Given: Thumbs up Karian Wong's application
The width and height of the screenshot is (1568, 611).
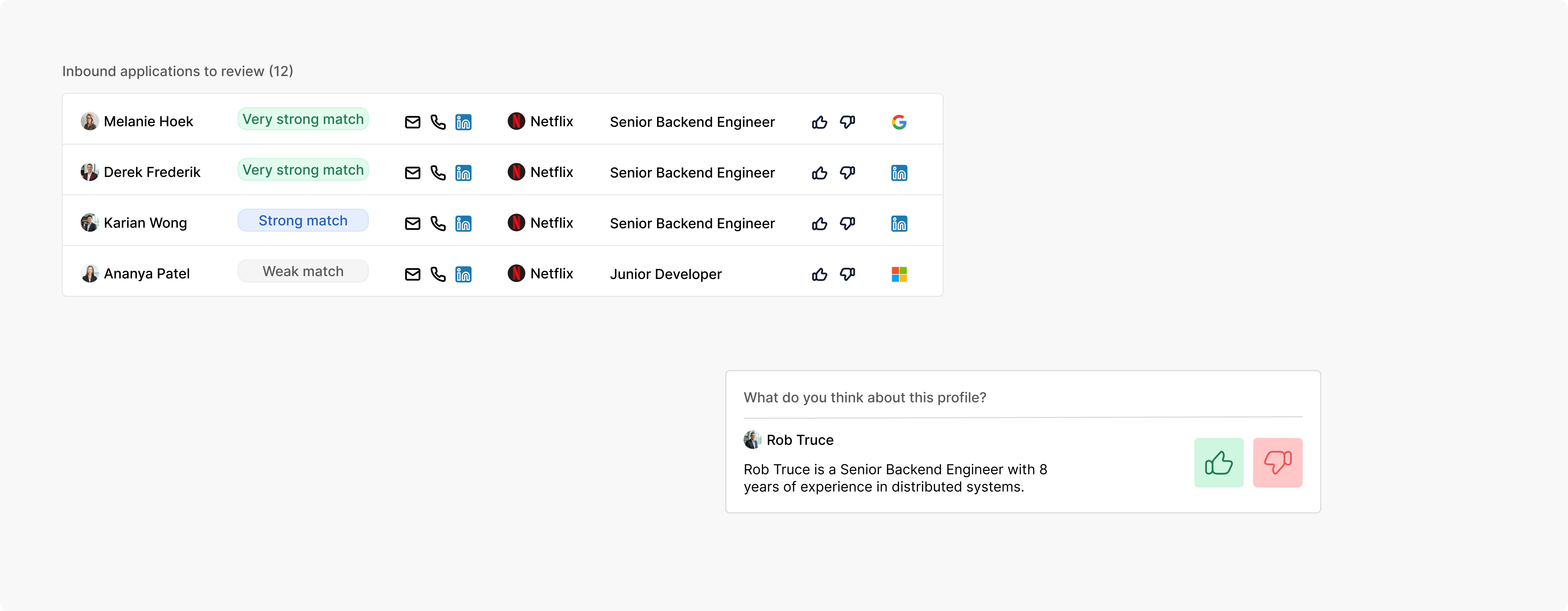Looking at the screenshot, I should click(x=819, y=223).
